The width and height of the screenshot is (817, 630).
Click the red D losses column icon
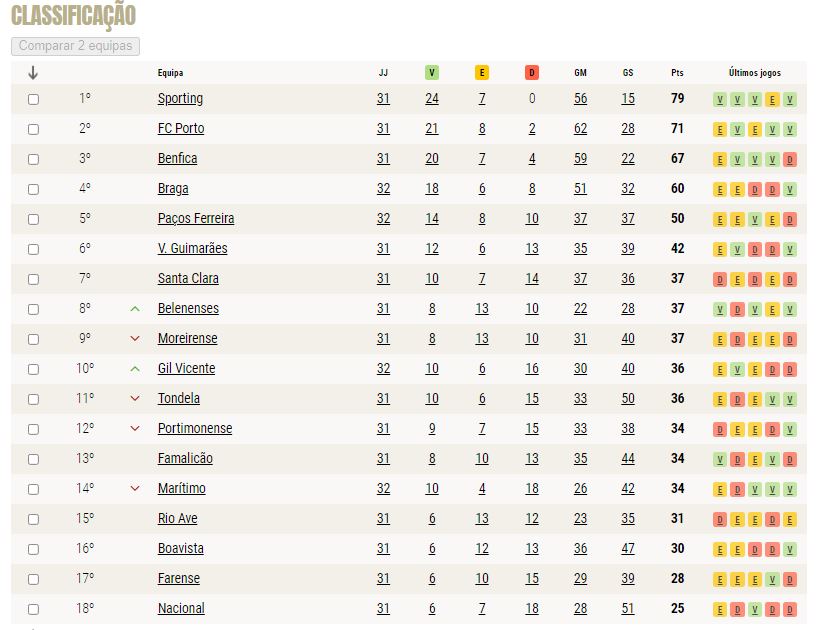[x=531, y=72]
